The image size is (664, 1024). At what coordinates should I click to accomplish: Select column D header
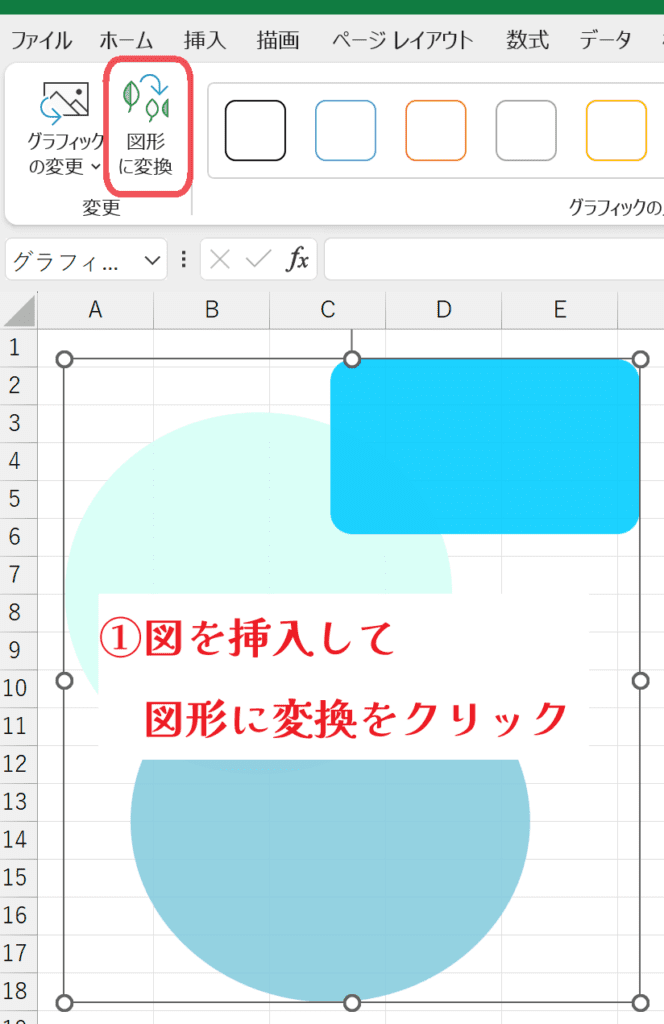(x=443, y=310)
